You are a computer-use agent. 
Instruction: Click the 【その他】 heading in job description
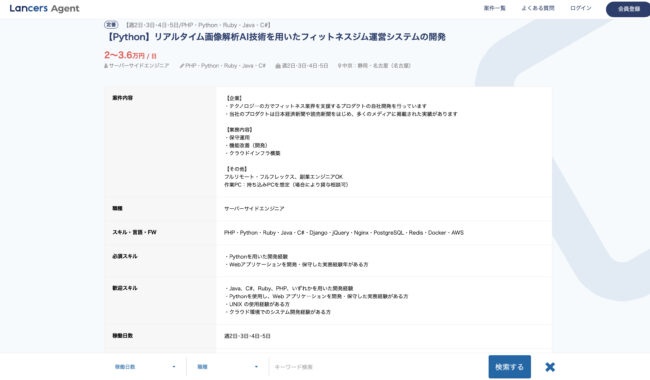tap(237, 169)
